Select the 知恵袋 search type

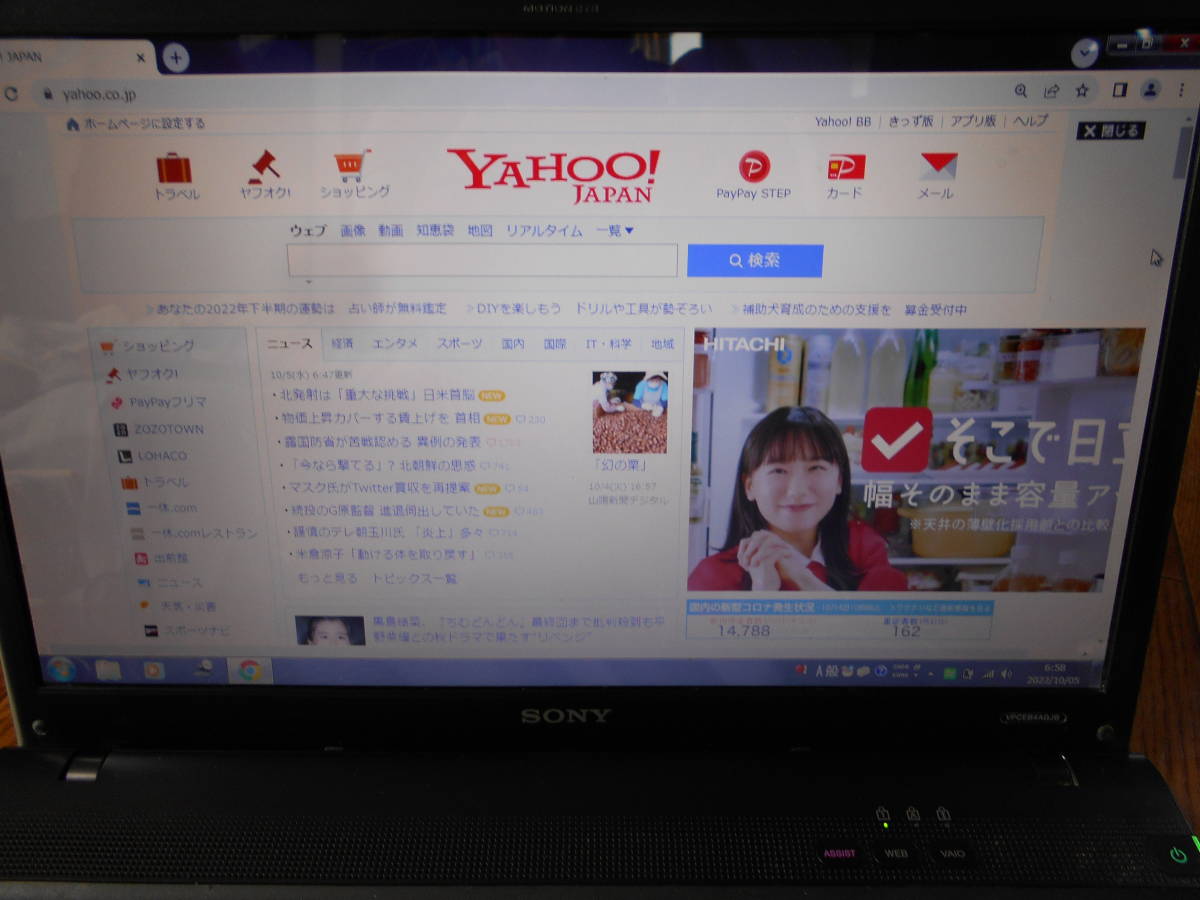tap(435, 231)
